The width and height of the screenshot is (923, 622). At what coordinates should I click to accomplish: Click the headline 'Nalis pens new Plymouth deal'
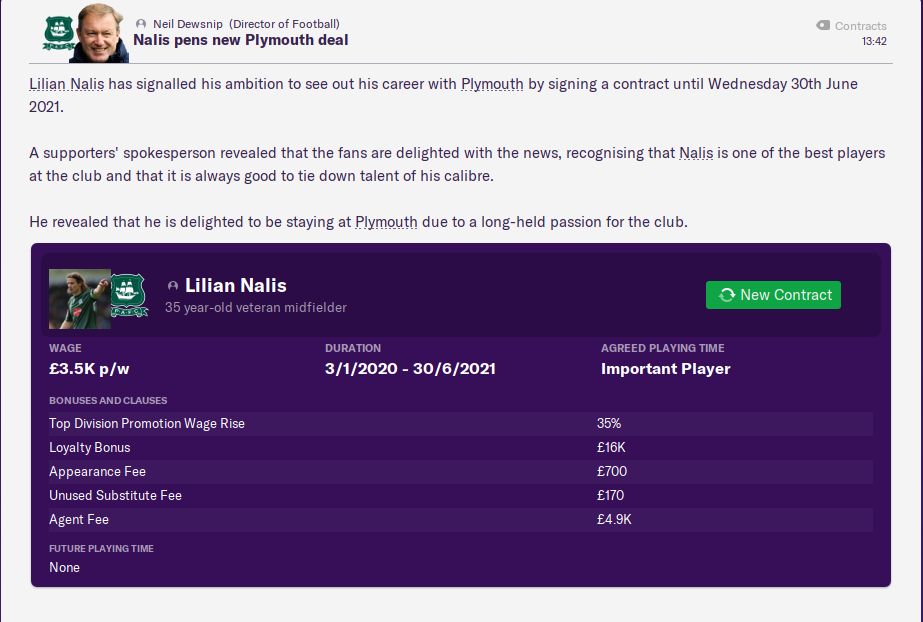point(241,41)
